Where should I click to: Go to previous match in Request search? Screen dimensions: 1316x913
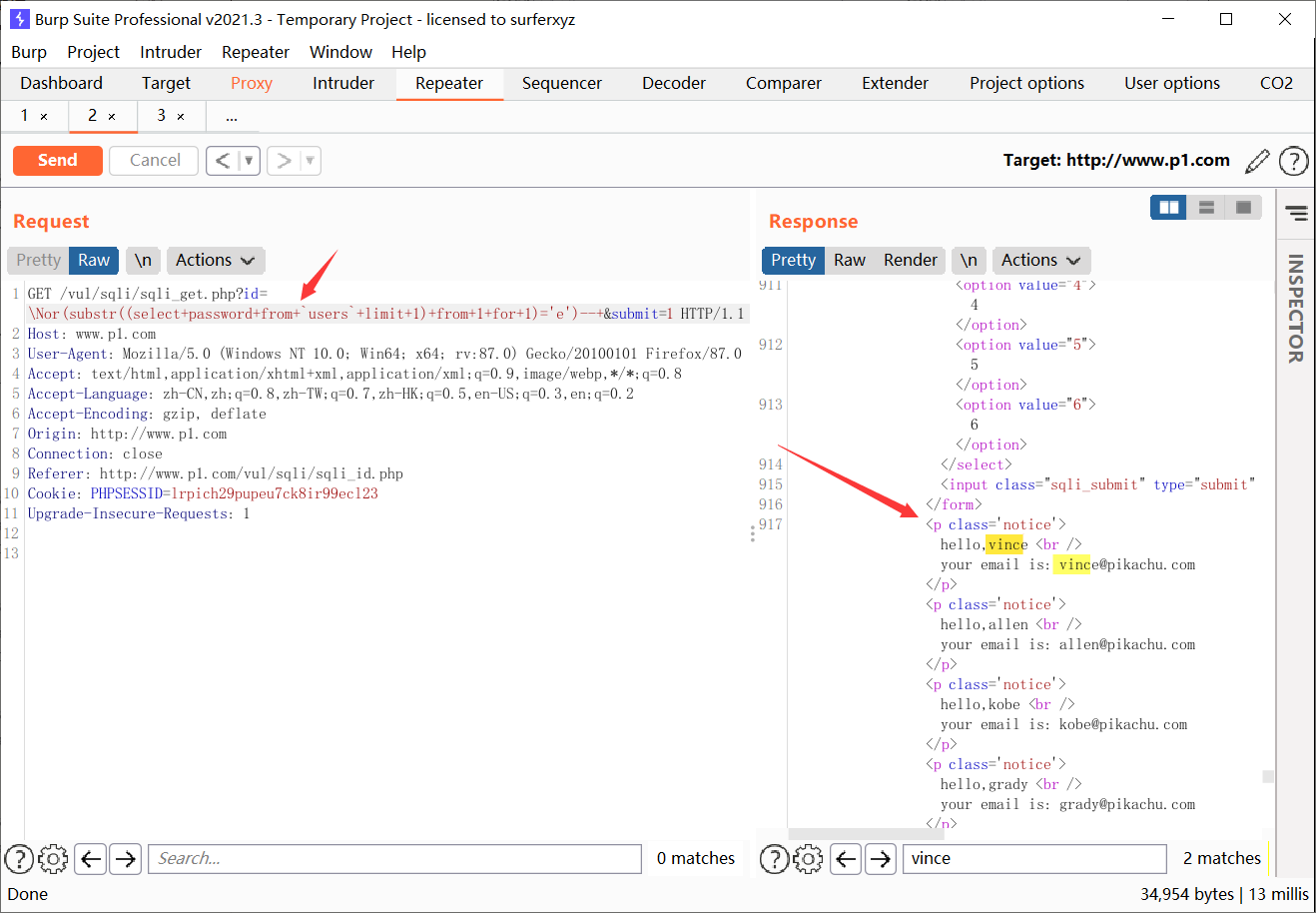[x=91, y=859]
